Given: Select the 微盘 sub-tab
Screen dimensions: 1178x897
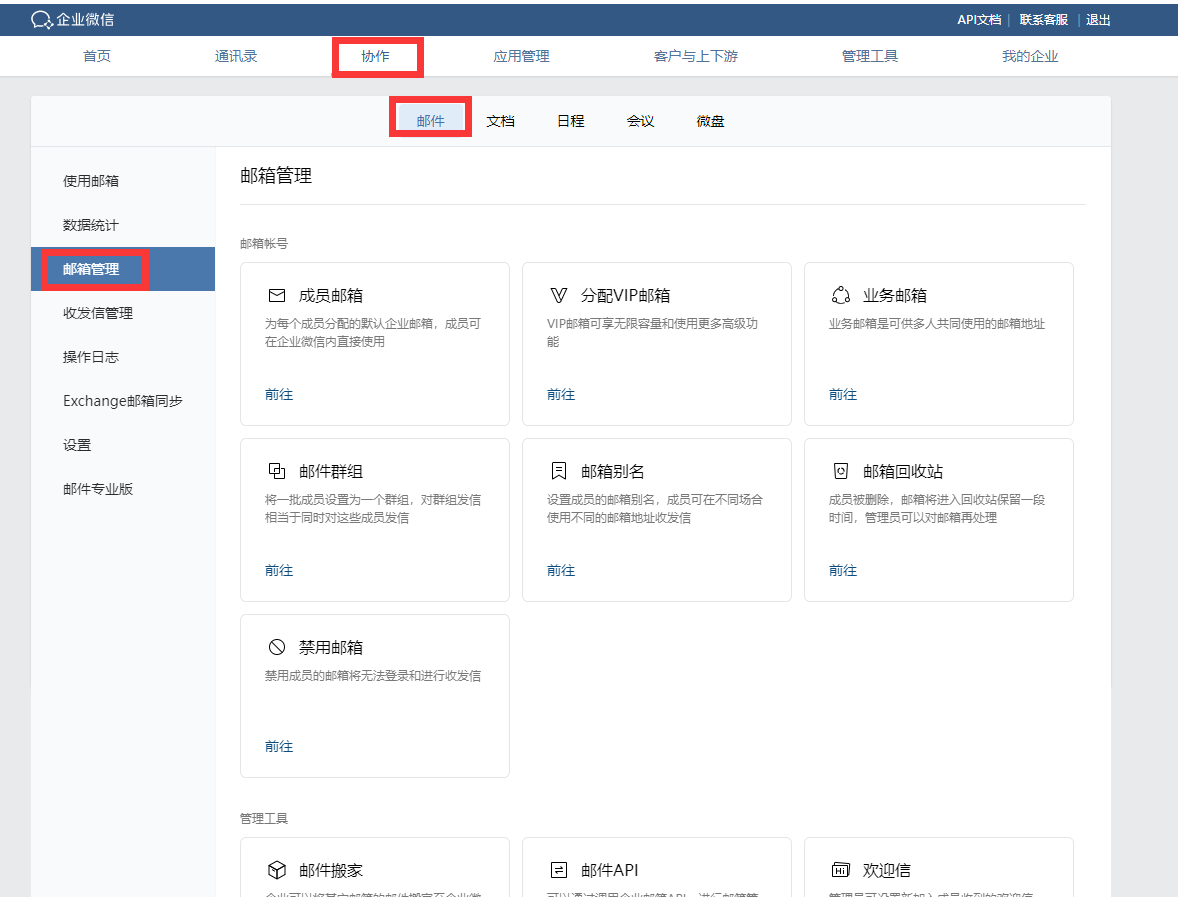Looking at the screenshot, I should [x=711, y=121].
